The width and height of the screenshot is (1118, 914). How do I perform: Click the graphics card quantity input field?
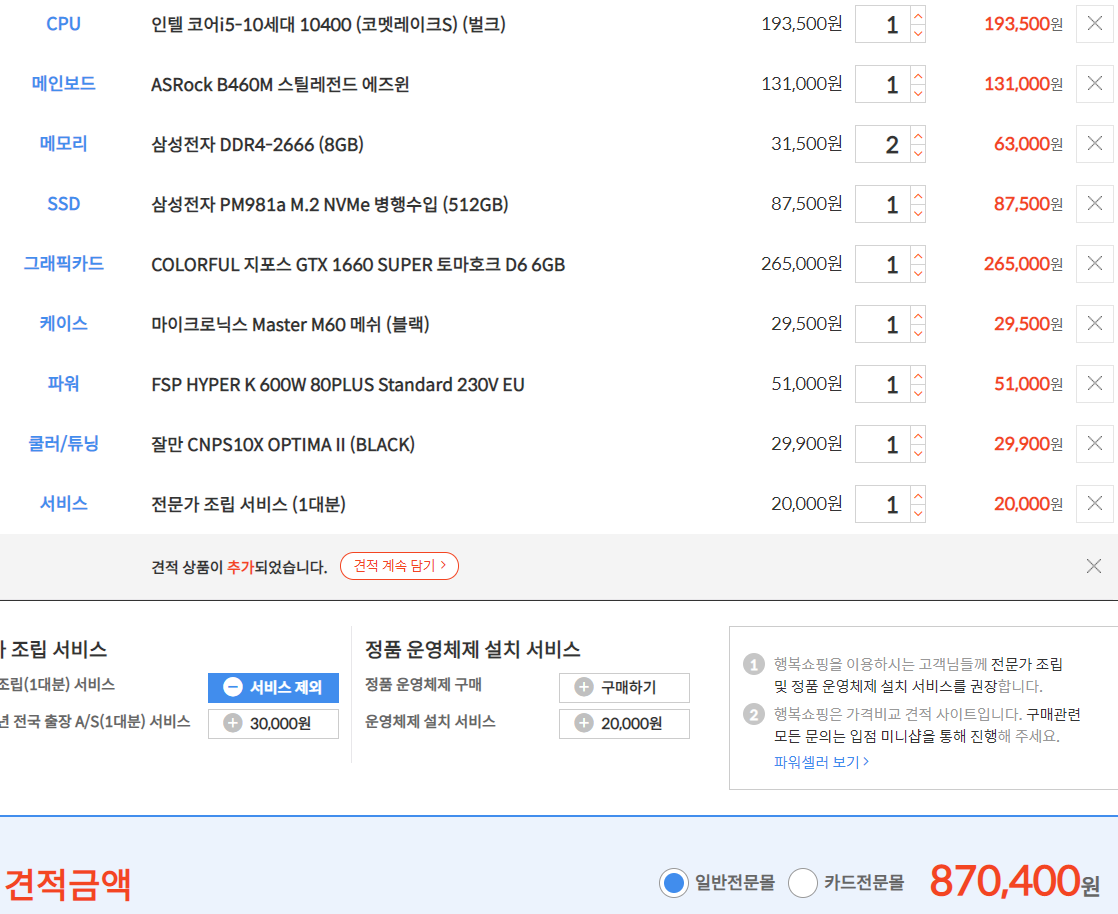point(883,264)
